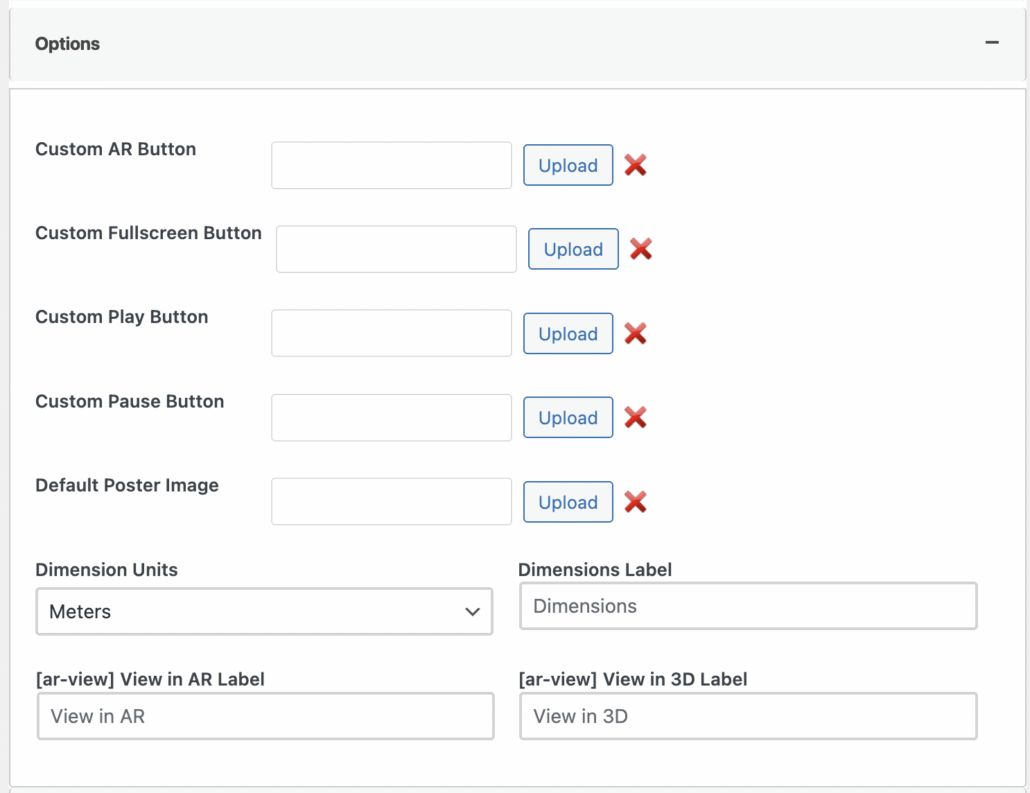1030x793 pixels.
Task: Click Upload next to Custom Pause Button
Action: point(568,418)
